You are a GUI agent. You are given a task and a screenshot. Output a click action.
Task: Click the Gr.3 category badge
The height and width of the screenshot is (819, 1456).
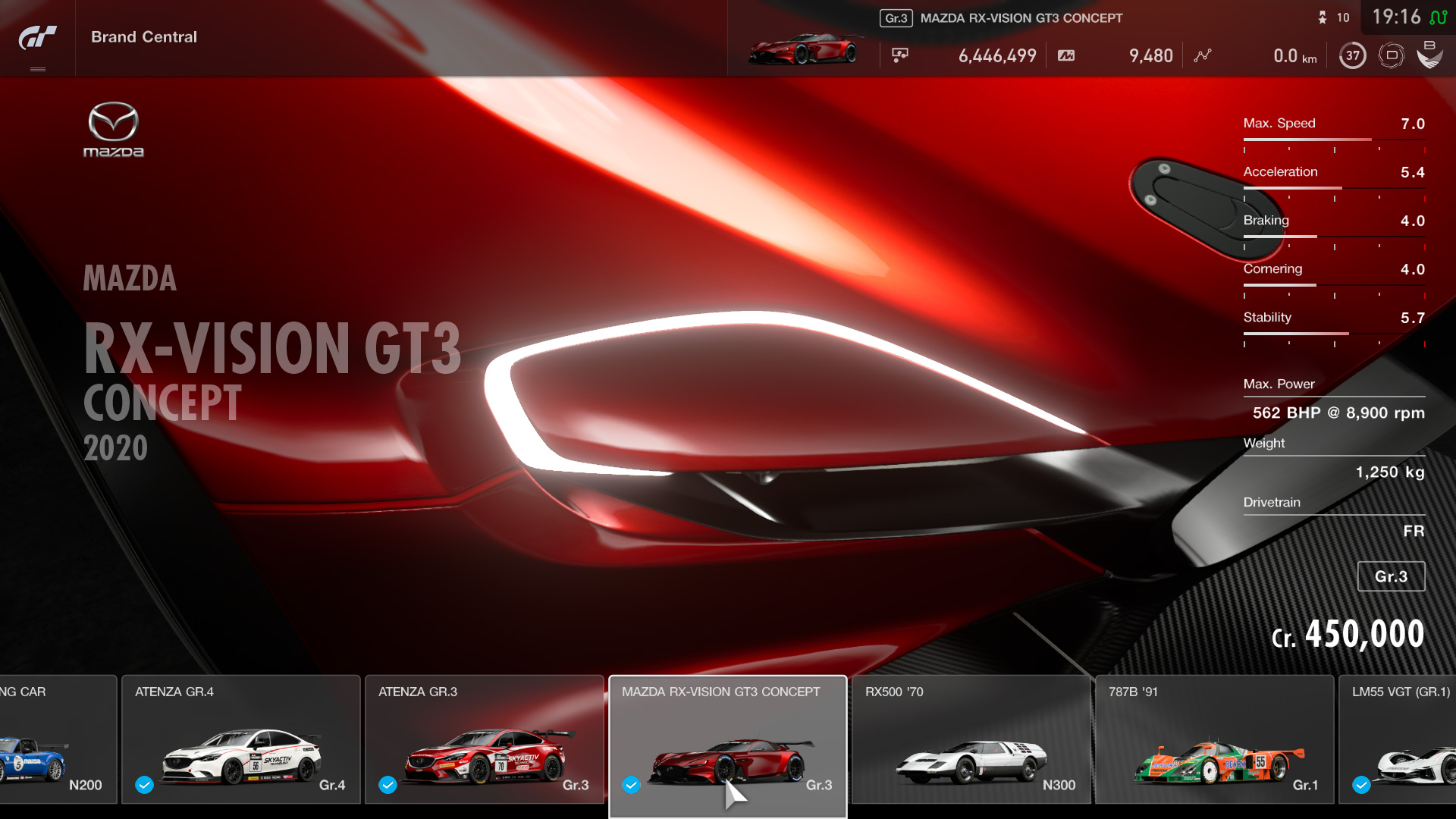point(1391,576)
